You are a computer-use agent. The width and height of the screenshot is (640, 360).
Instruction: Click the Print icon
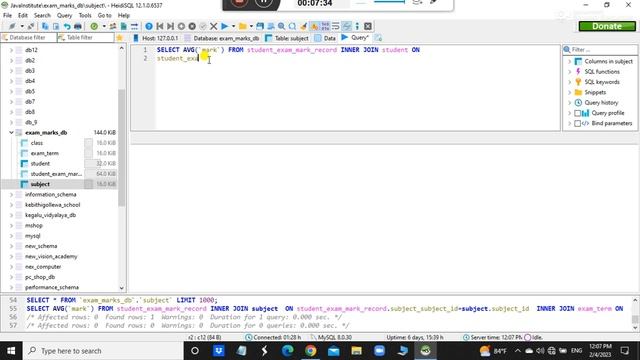[x=78, y=26]
